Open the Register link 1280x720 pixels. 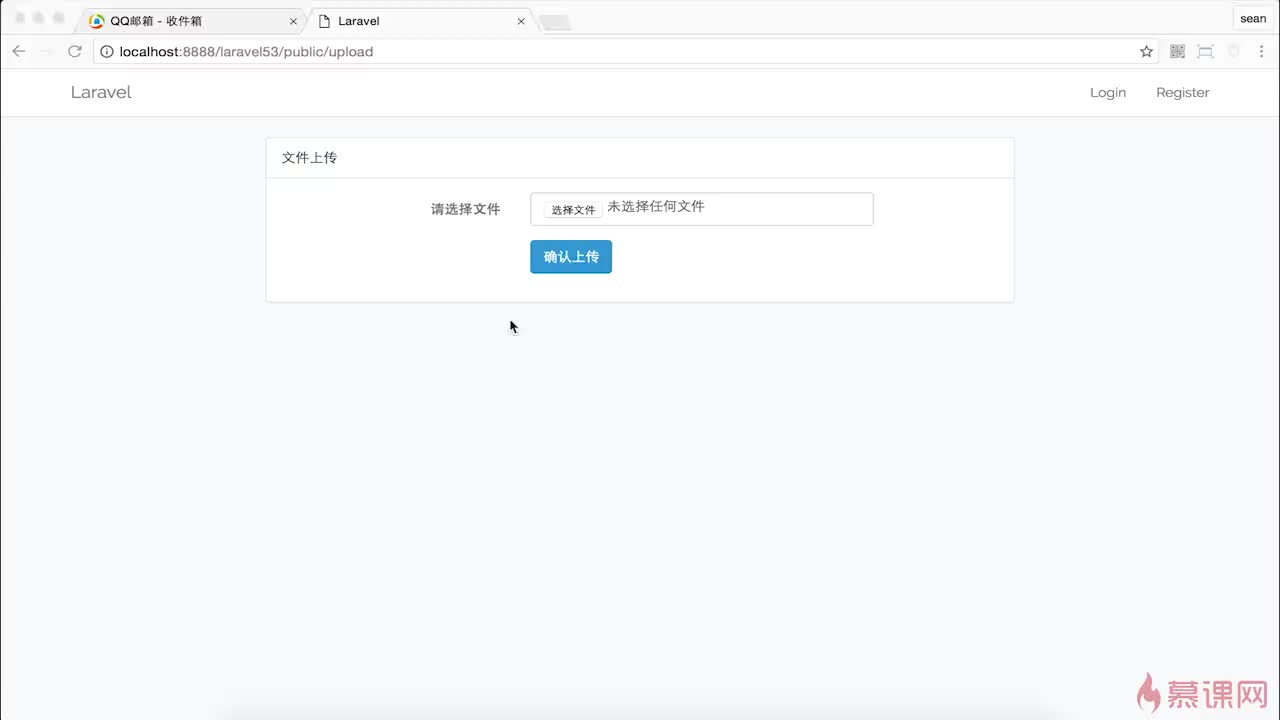click(x=1183, y=92)
